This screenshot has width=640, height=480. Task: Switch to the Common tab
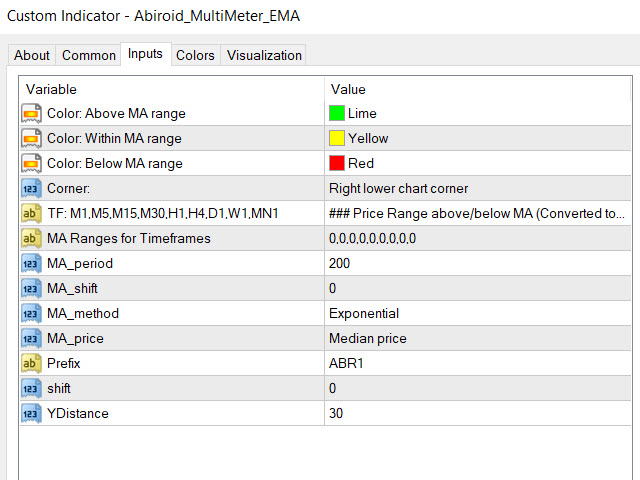(x=89, y=55)
